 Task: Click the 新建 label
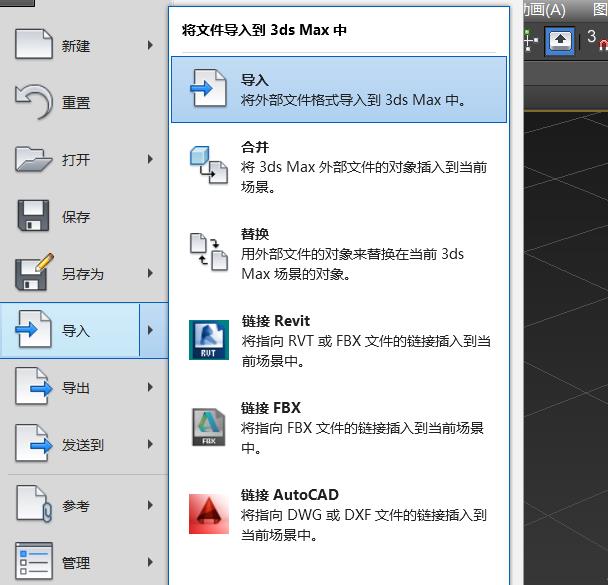pos(76,46)
